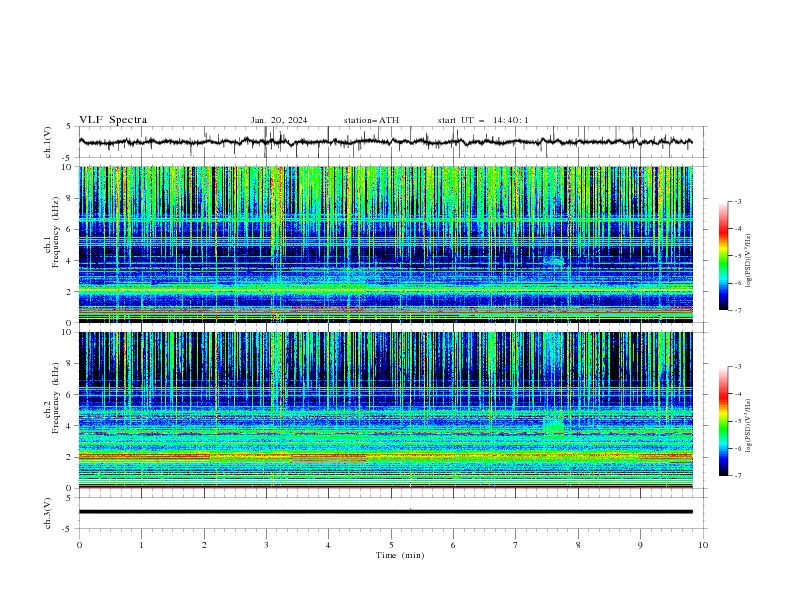Click the "VLF Spectra" title text
Screen dimensions: 792x612
click(113, 120)
